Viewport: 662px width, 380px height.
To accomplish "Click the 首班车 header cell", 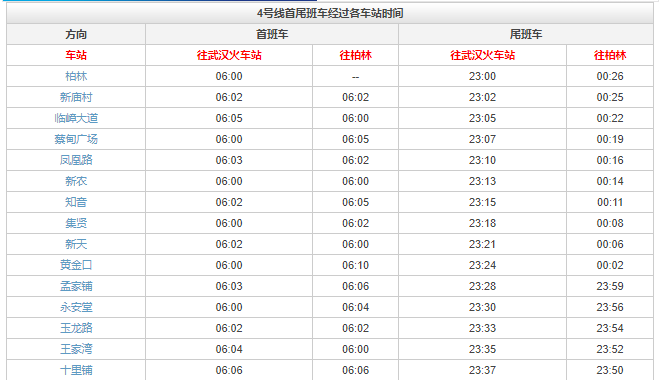I will (272, 35).
